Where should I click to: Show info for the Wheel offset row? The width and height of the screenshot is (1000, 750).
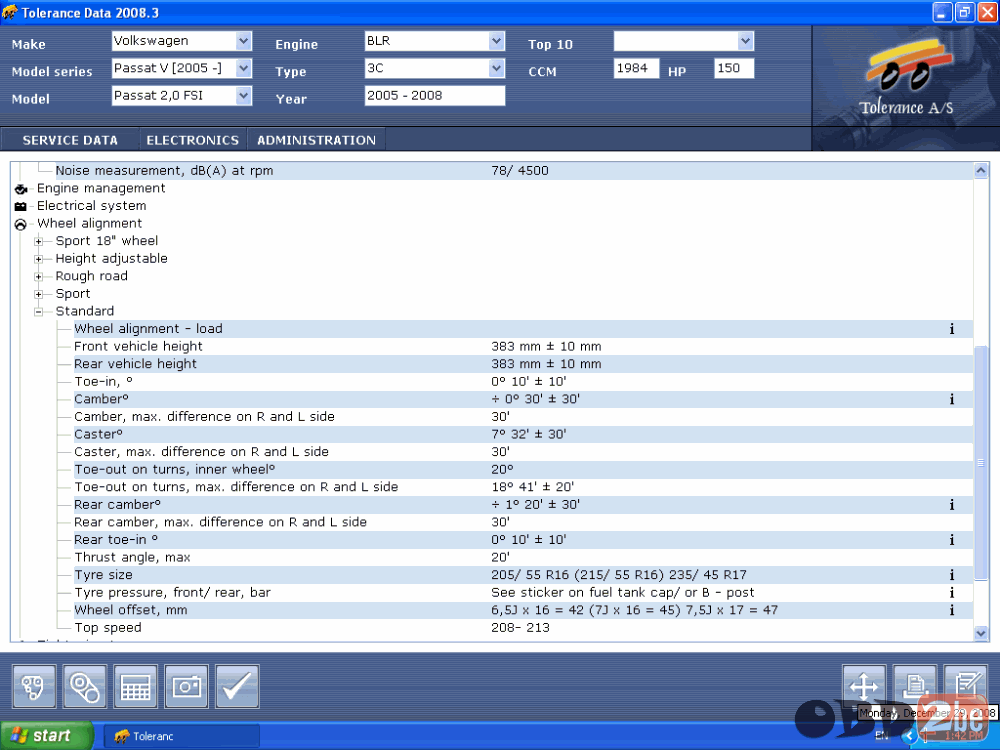[952, 610]
